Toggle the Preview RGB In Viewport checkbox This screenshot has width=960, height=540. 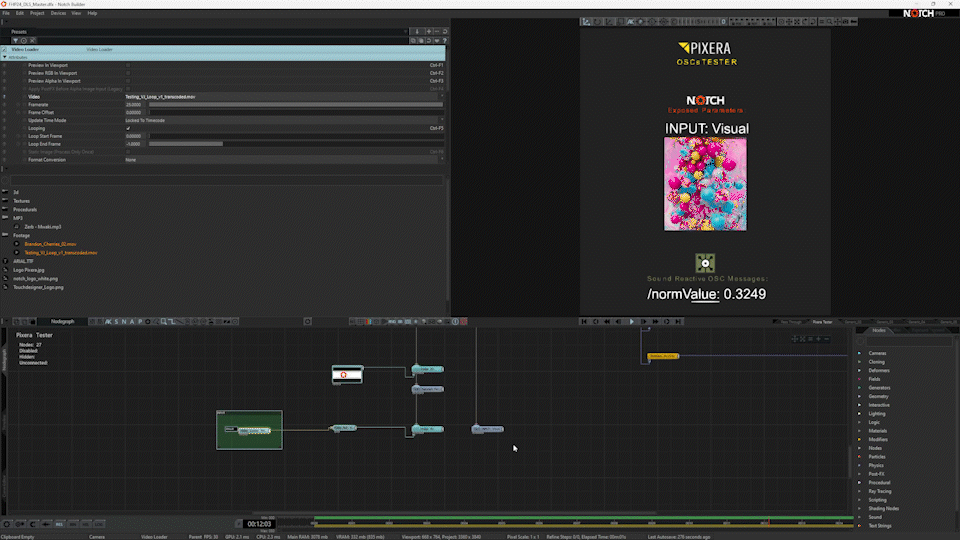coord(128,73)
